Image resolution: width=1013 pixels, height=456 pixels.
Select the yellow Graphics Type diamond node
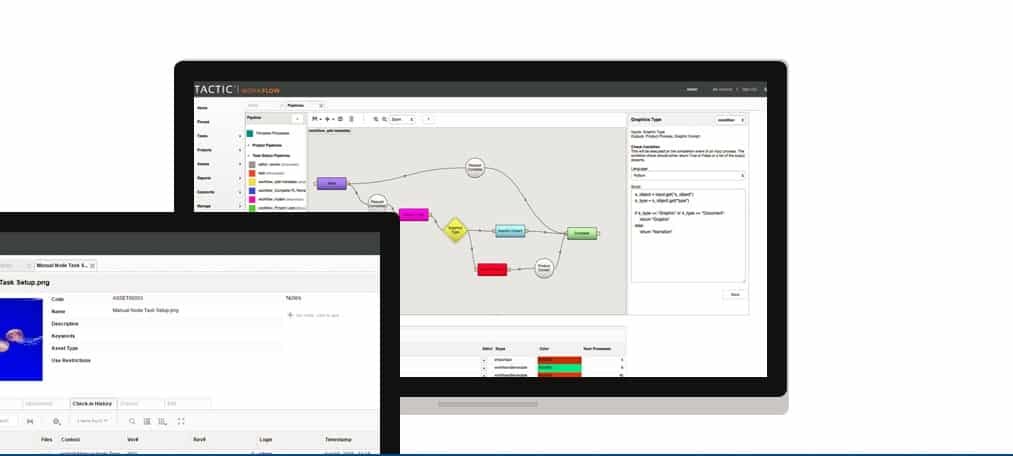tap(456, 230)
